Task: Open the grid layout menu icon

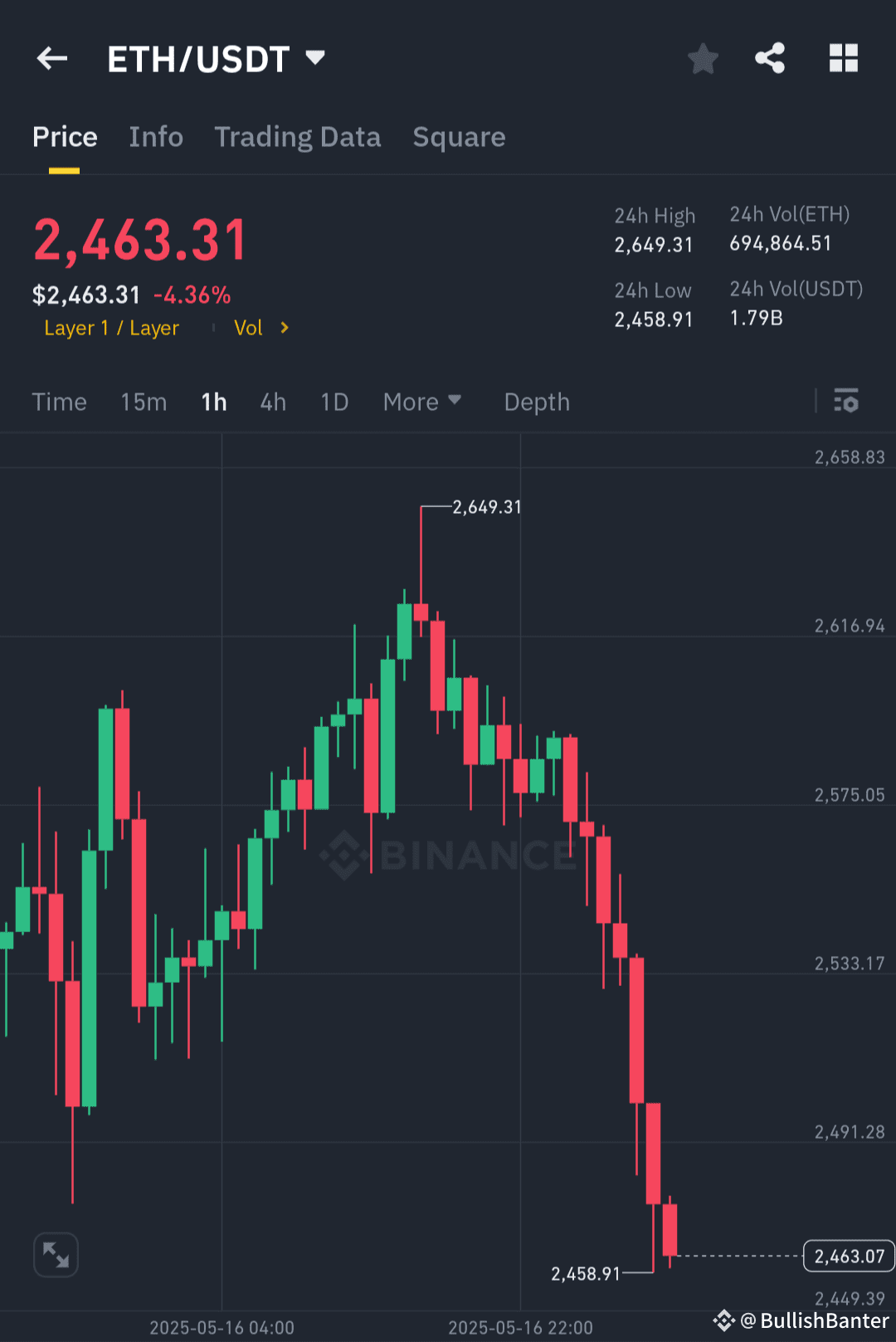Action: click(844, 57)
